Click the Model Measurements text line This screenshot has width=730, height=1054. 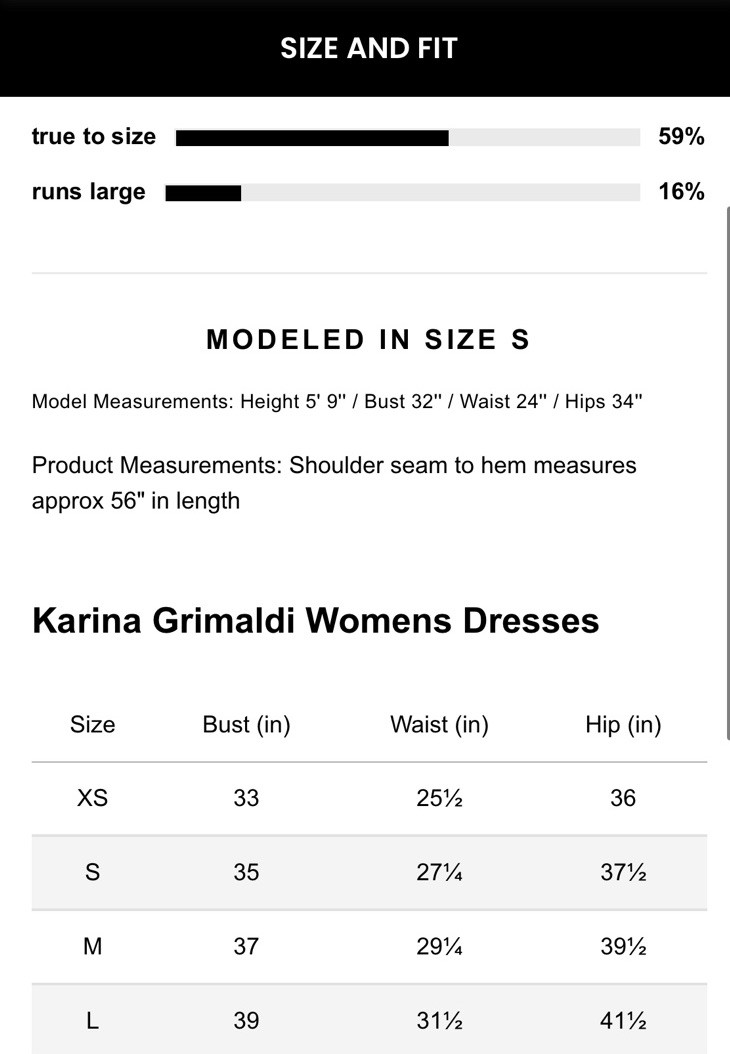(337, 402)
